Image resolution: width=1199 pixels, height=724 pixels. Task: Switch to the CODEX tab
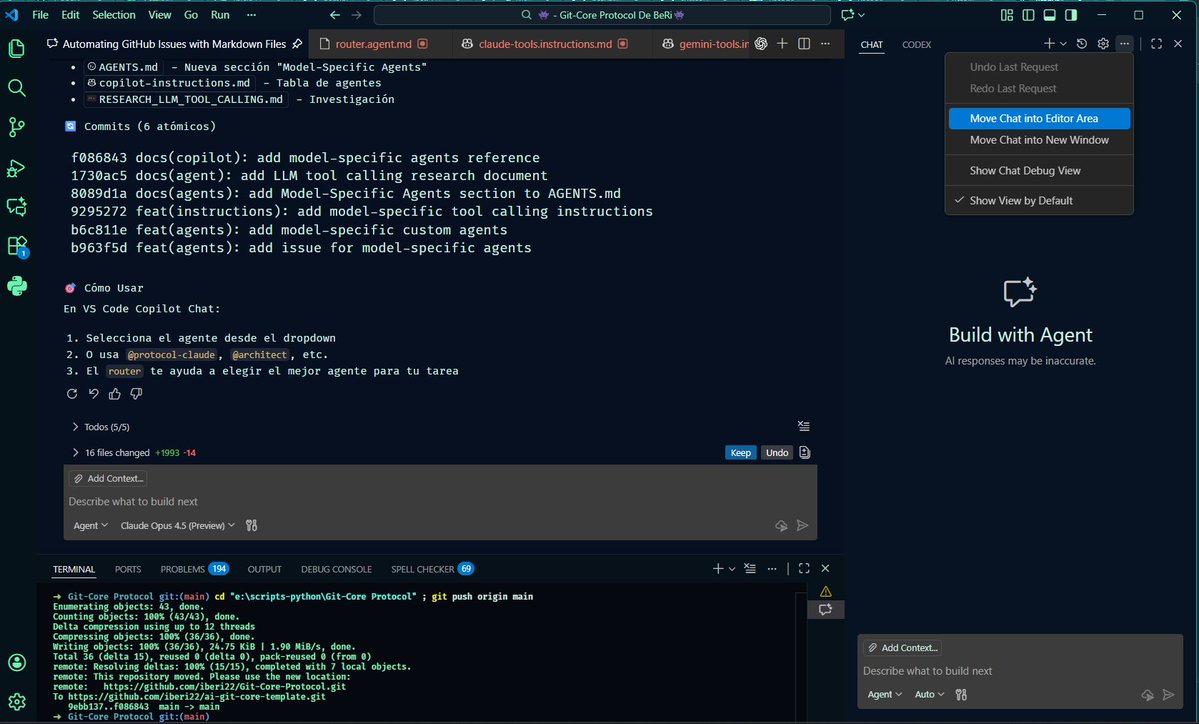pos(916,44)
